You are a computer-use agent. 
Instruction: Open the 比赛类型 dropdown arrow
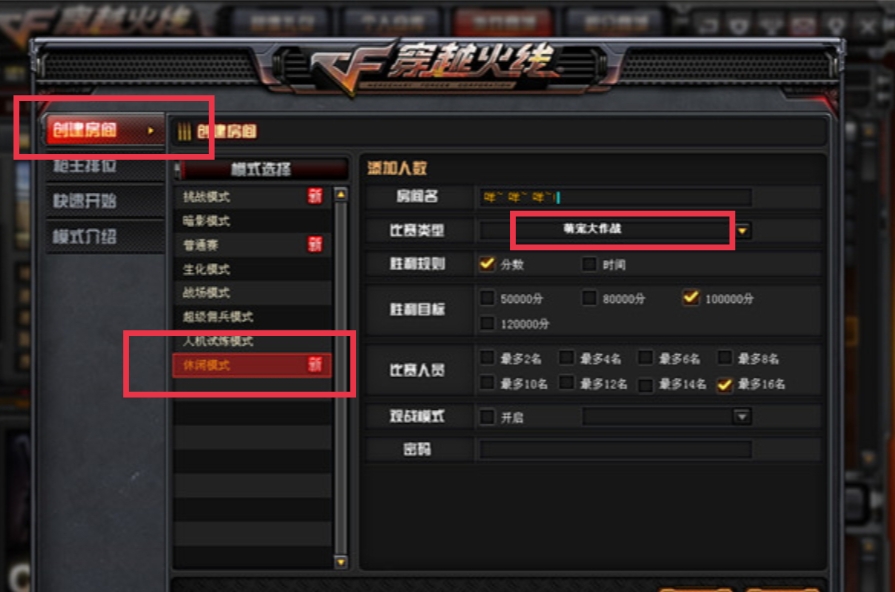click(742, 231)
